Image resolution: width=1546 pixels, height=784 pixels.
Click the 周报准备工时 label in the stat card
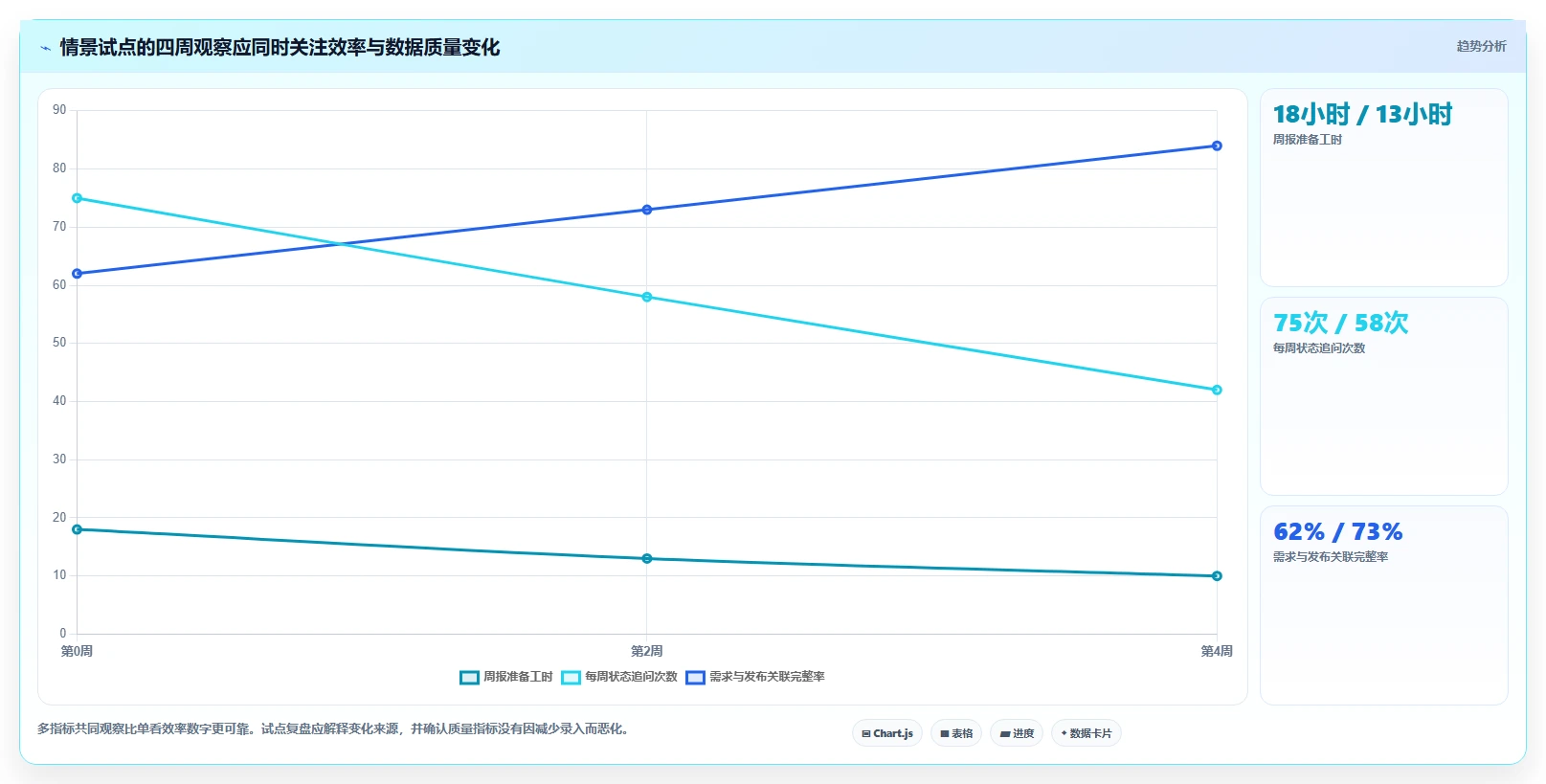1308,140
